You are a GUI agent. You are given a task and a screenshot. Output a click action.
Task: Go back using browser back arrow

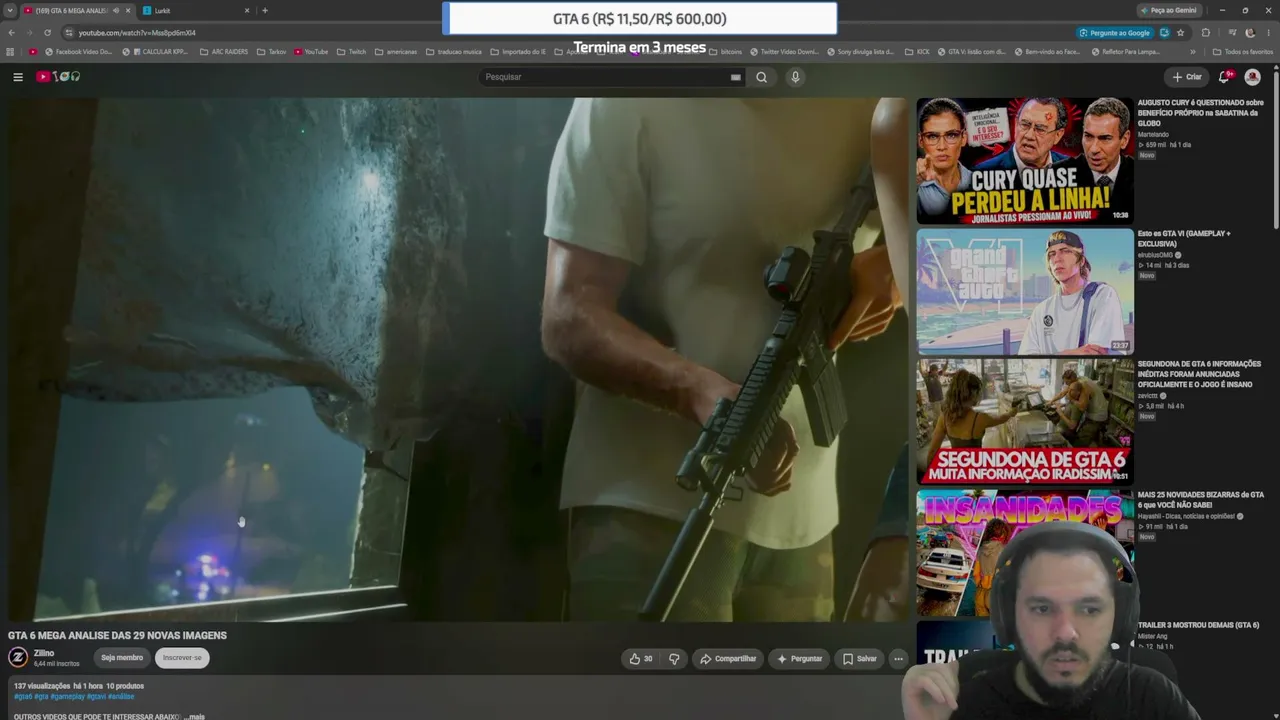11,33
